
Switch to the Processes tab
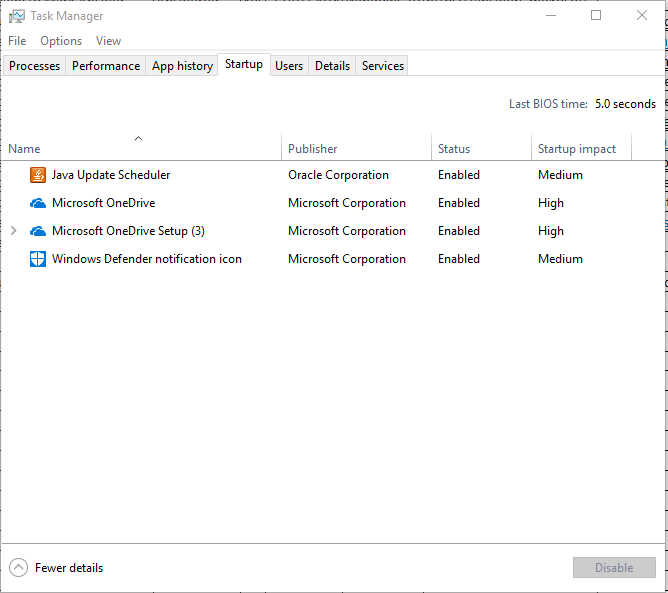click(x=35, y=66)
